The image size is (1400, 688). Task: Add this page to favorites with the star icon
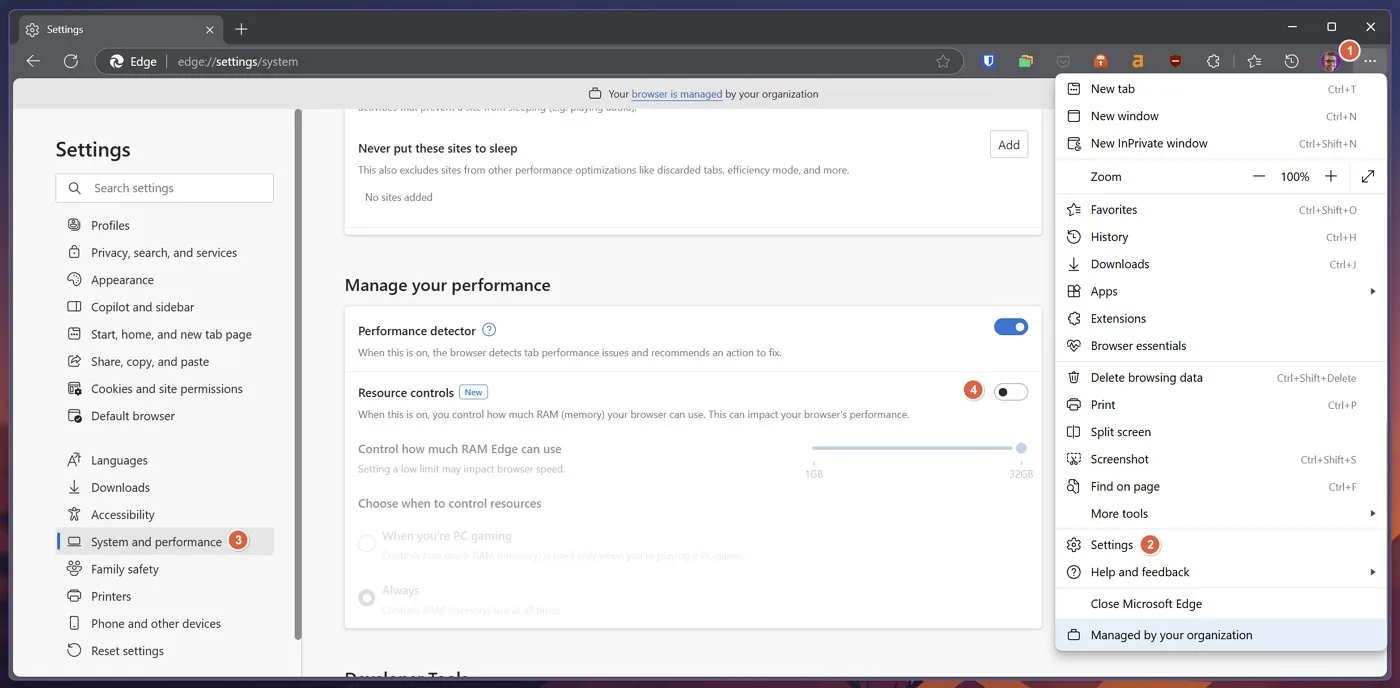pos(943,61)
